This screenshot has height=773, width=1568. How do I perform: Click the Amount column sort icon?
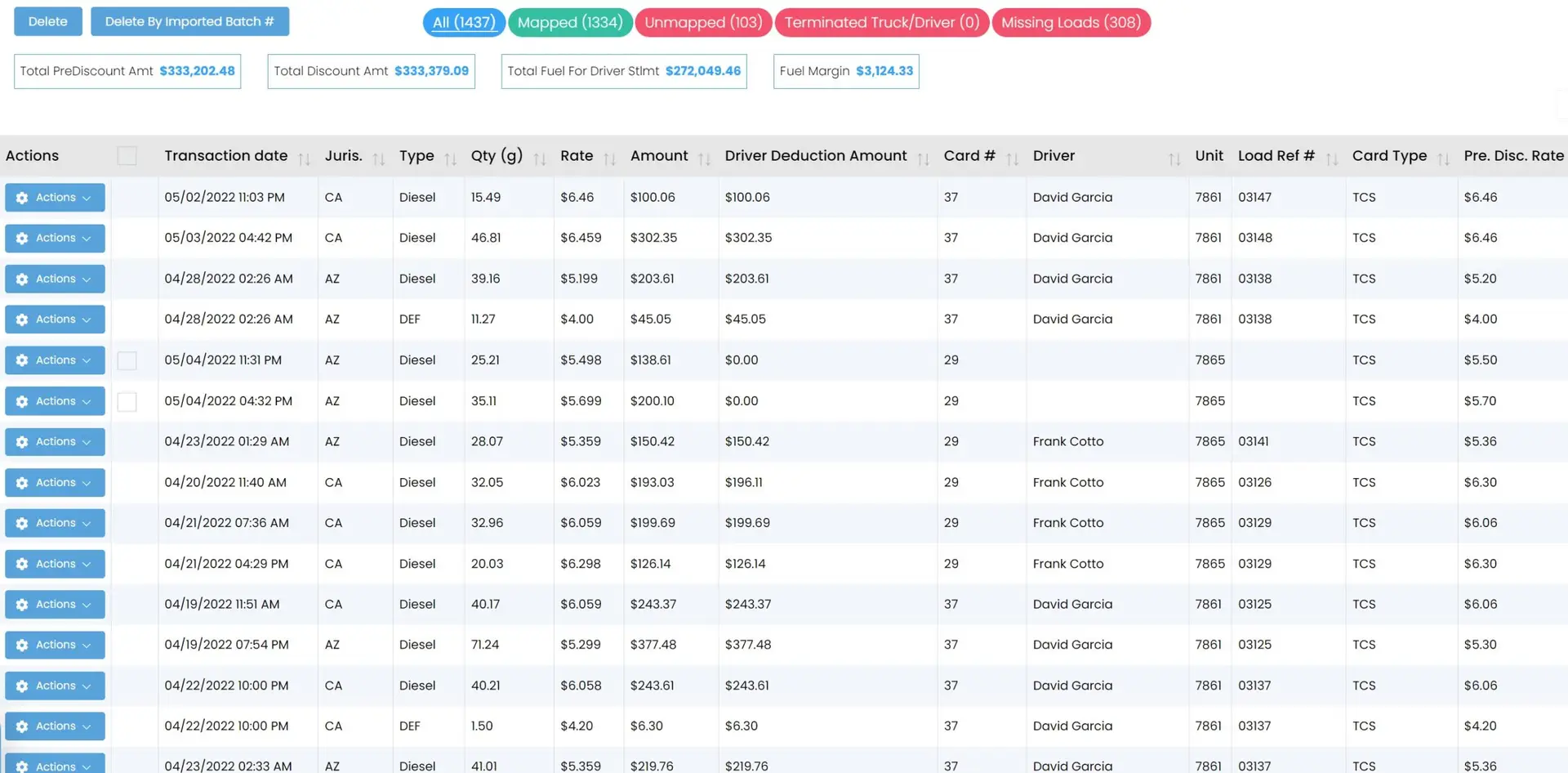704,159
